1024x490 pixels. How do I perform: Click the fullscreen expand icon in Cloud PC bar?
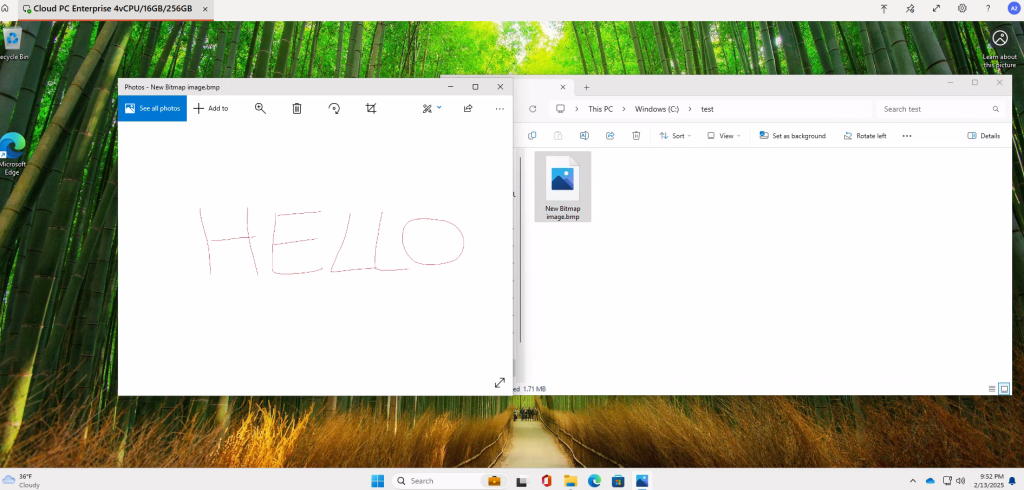pyautogui.click(x=936, y=8)
